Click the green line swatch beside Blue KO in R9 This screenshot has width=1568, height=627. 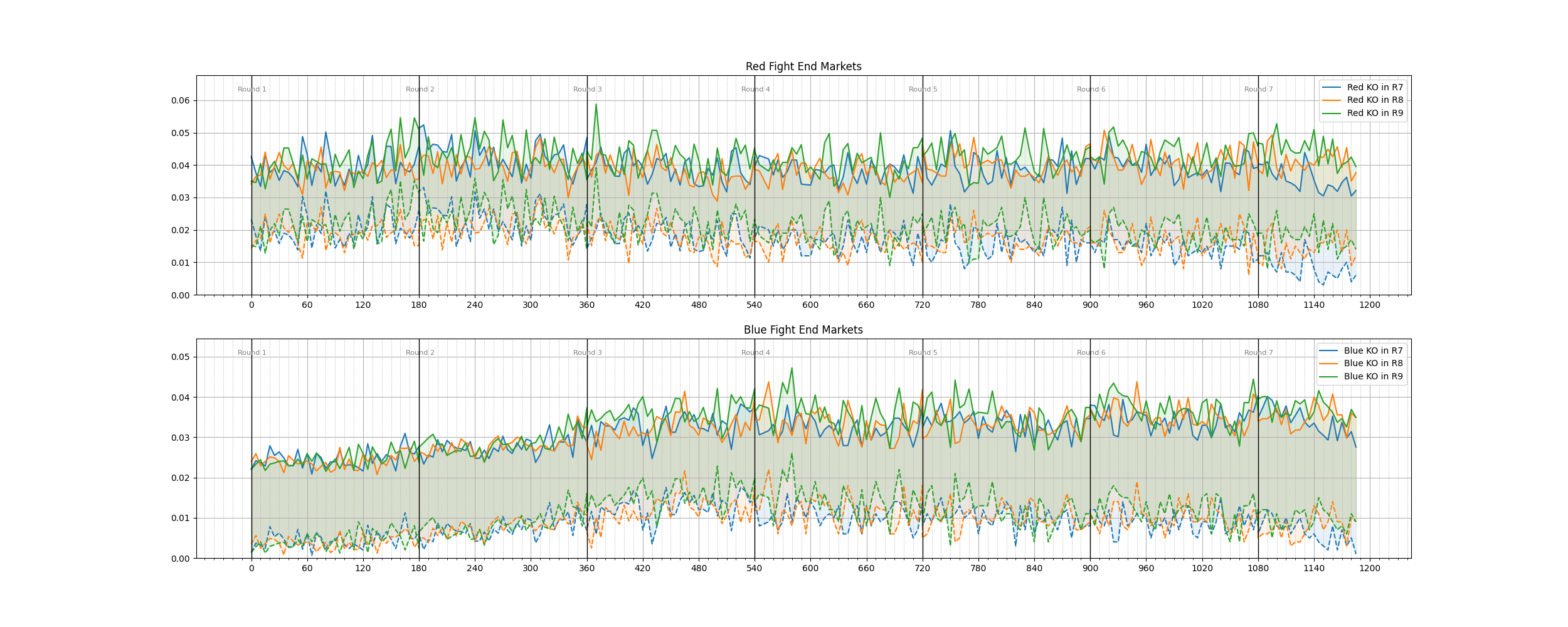pyautogui.click(x=1329, y=377)
